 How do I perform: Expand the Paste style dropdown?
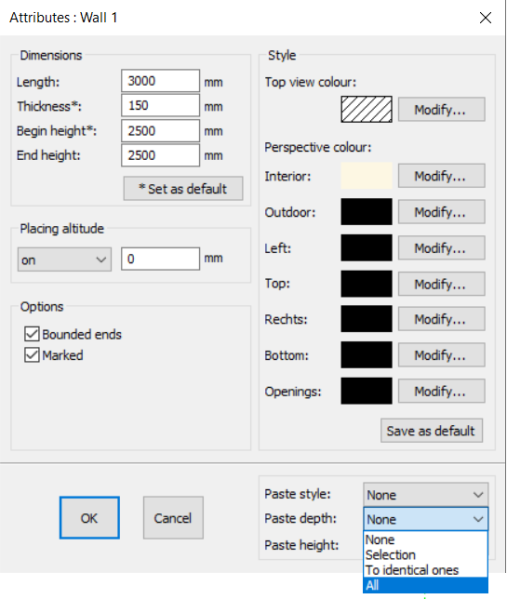[x=426, y=495]
